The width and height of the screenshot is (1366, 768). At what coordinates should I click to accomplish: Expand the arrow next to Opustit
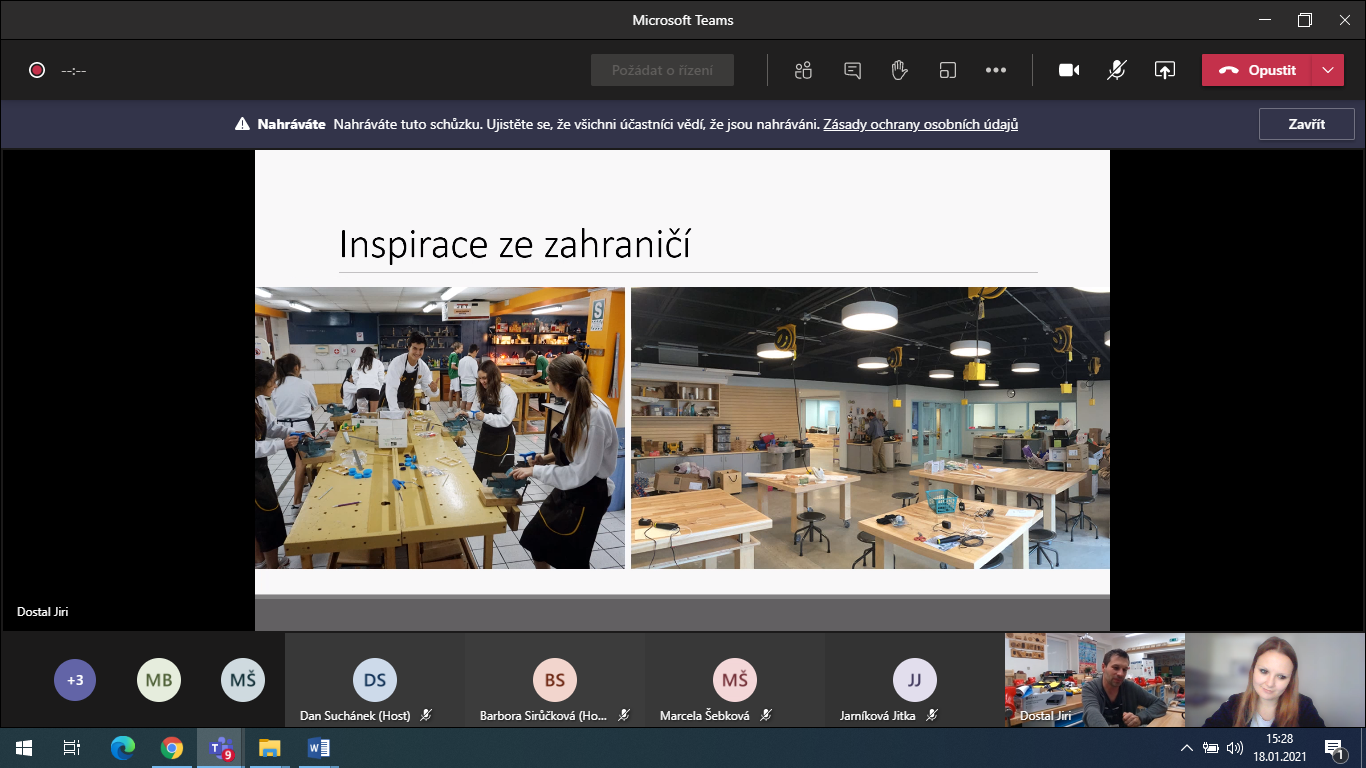click(x=1327, y=70)
